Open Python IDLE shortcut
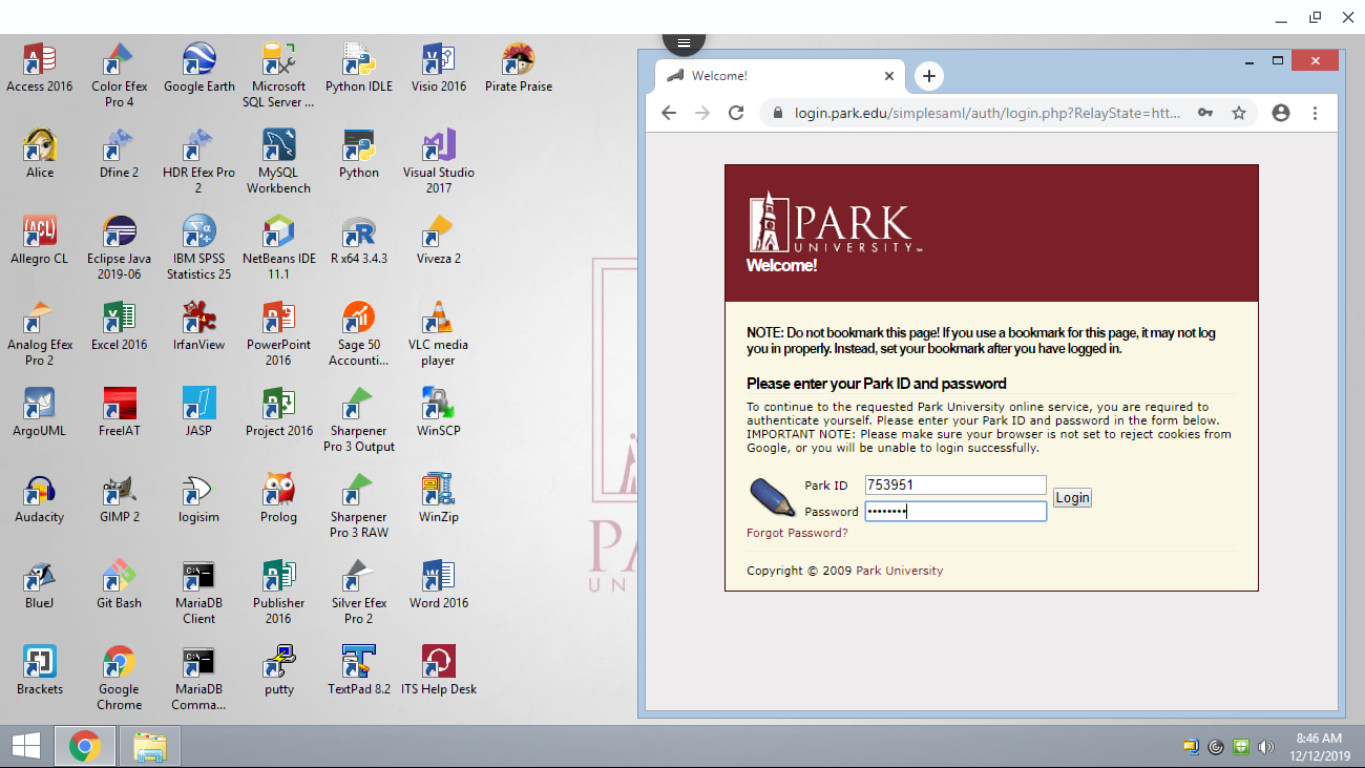 pos(359,68)
